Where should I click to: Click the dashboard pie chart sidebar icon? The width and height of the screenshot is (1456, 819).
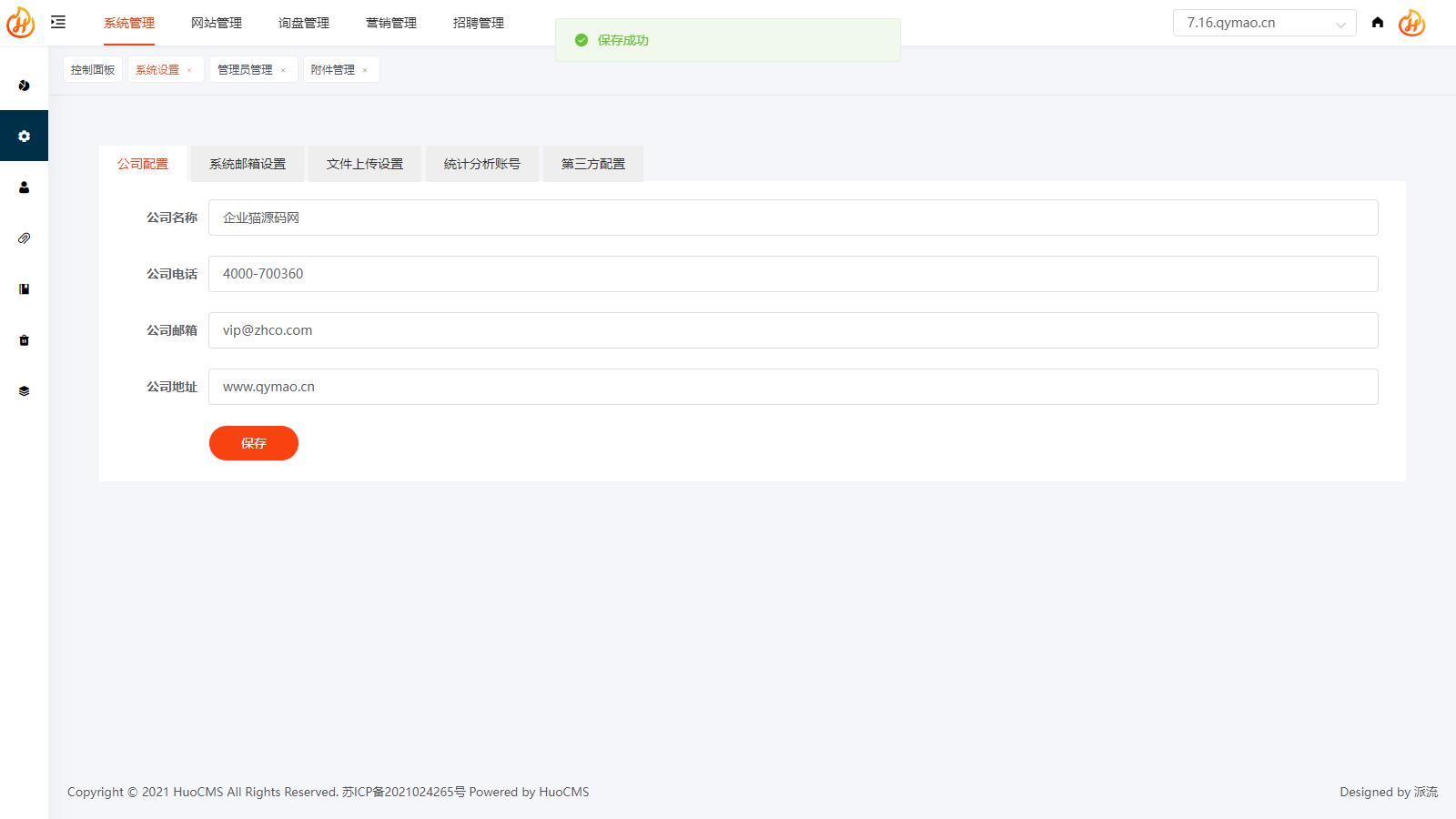click(x=24, y=86)
